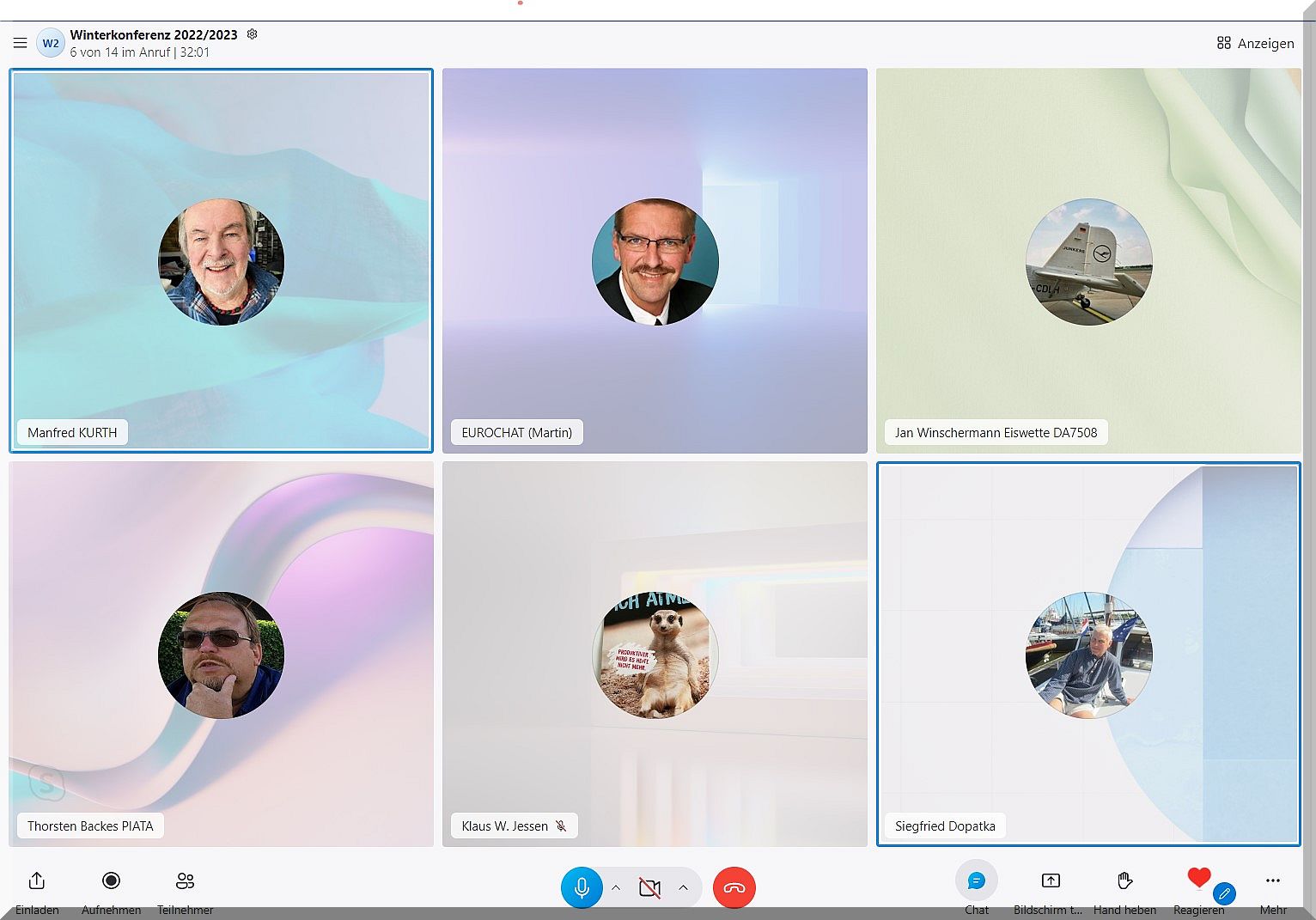Mute the microphone
The height and width of the screenshot is (920, 1316).
[x=582, y=887]
